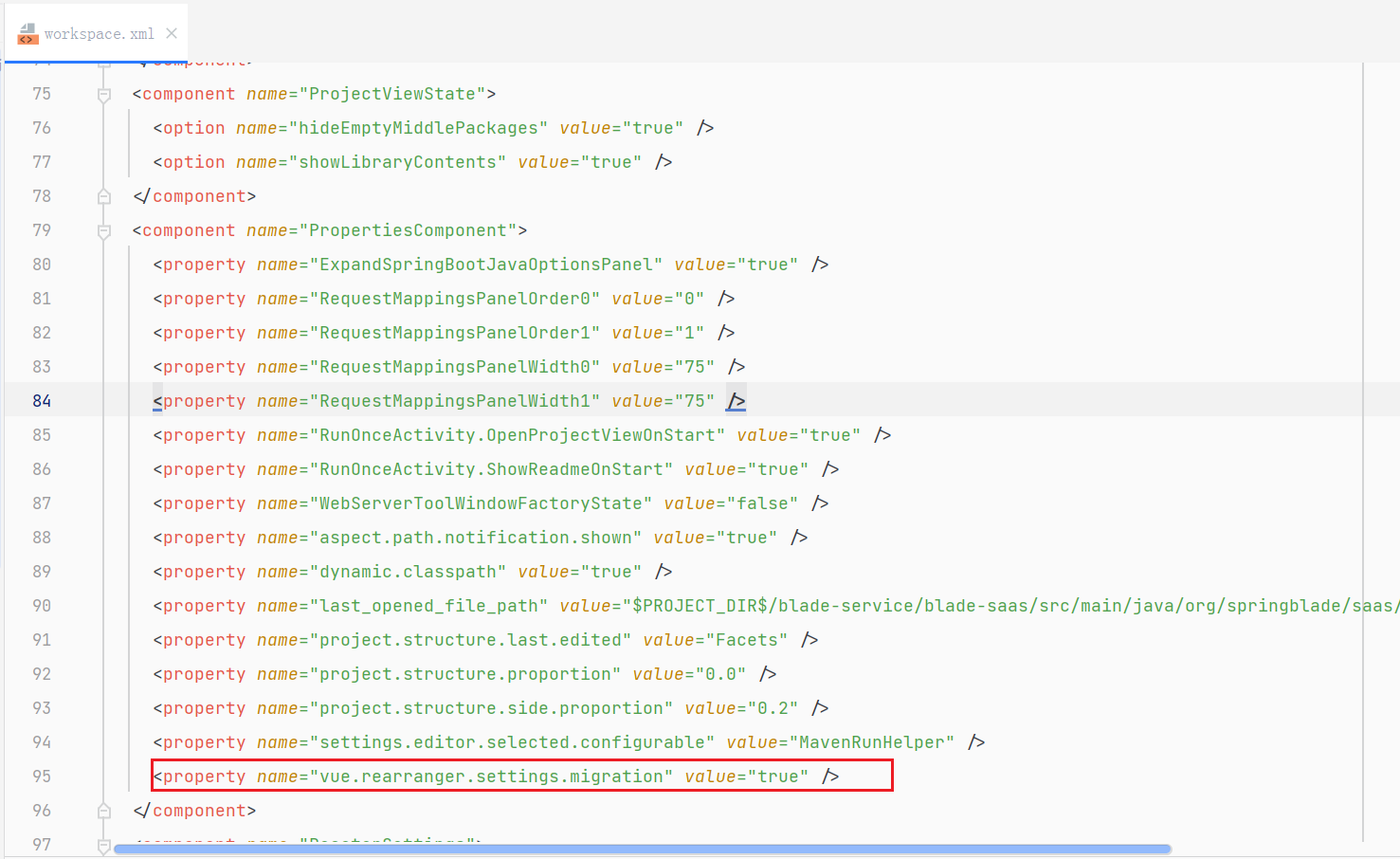Click the "Facets" value on line 91
This screenshot has width=1400, height=859.
point(747,640)
